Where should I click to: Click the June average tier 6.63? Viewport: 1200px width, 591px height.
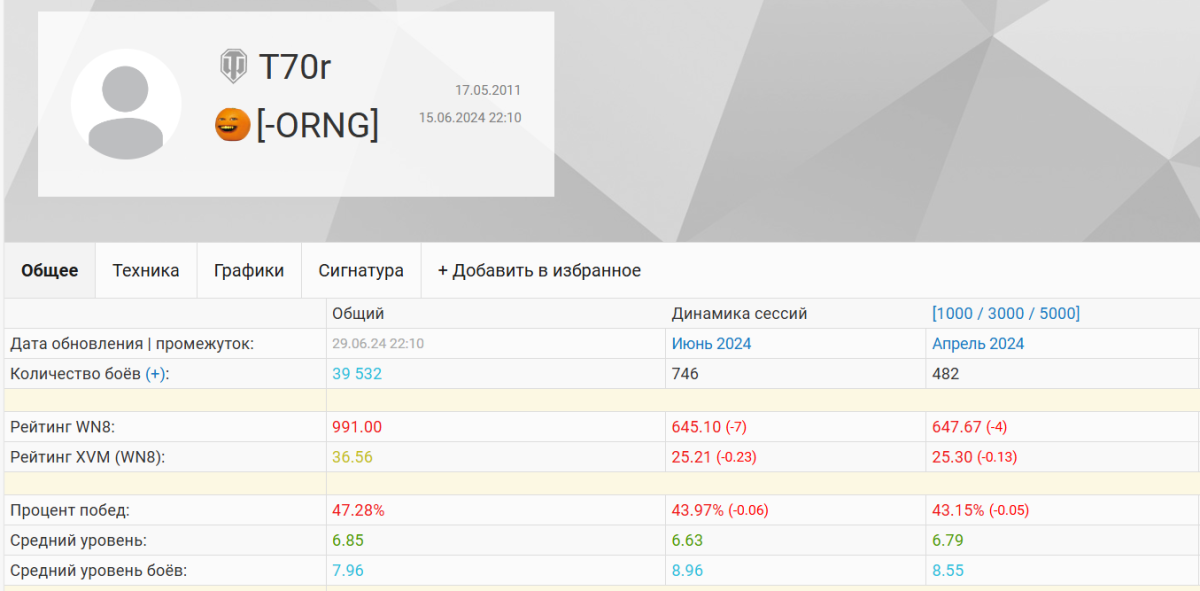[687, 540]
